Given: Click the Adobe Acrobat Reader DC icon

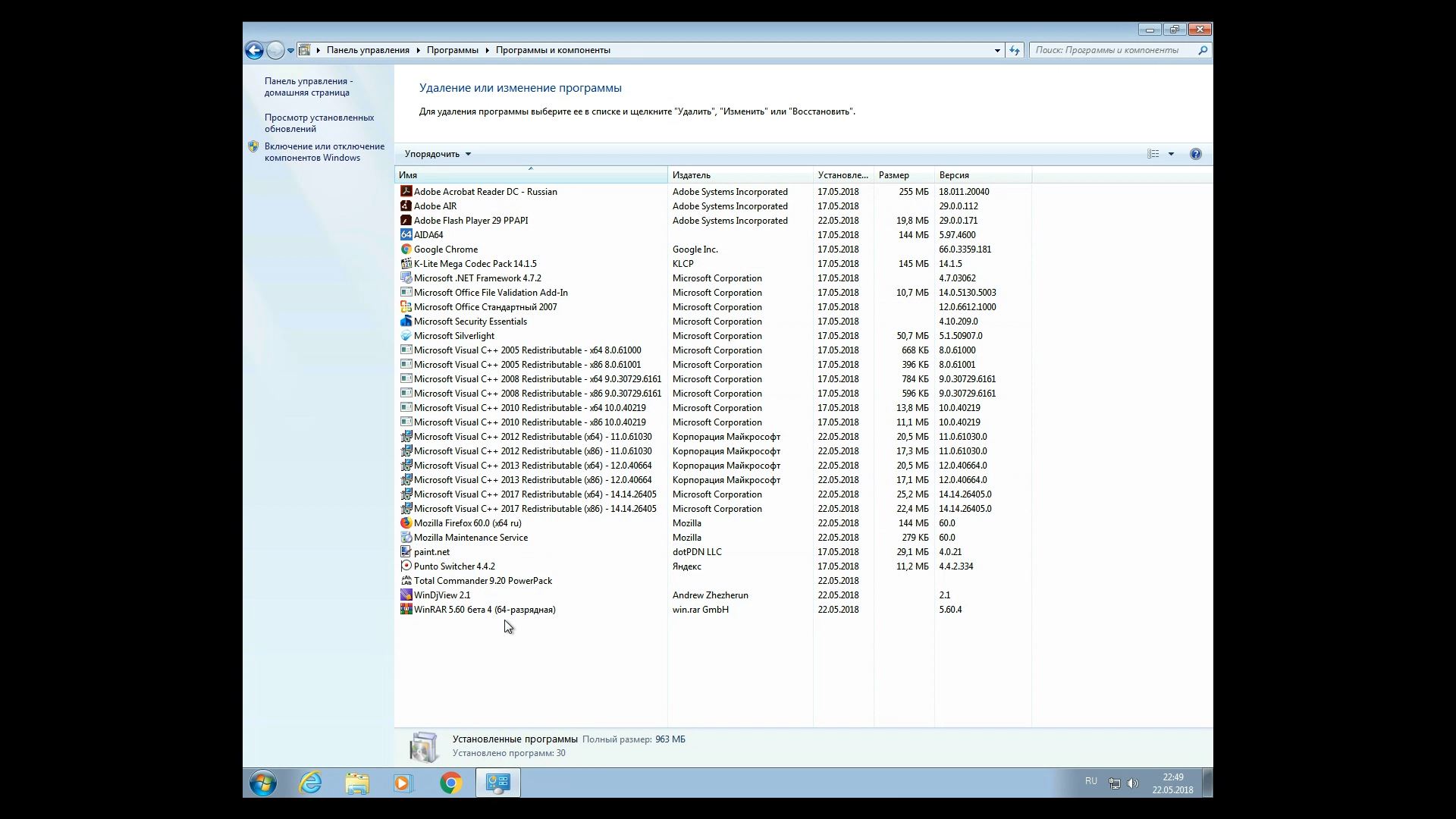Looking at the screenshot, I should pos(406,192).
